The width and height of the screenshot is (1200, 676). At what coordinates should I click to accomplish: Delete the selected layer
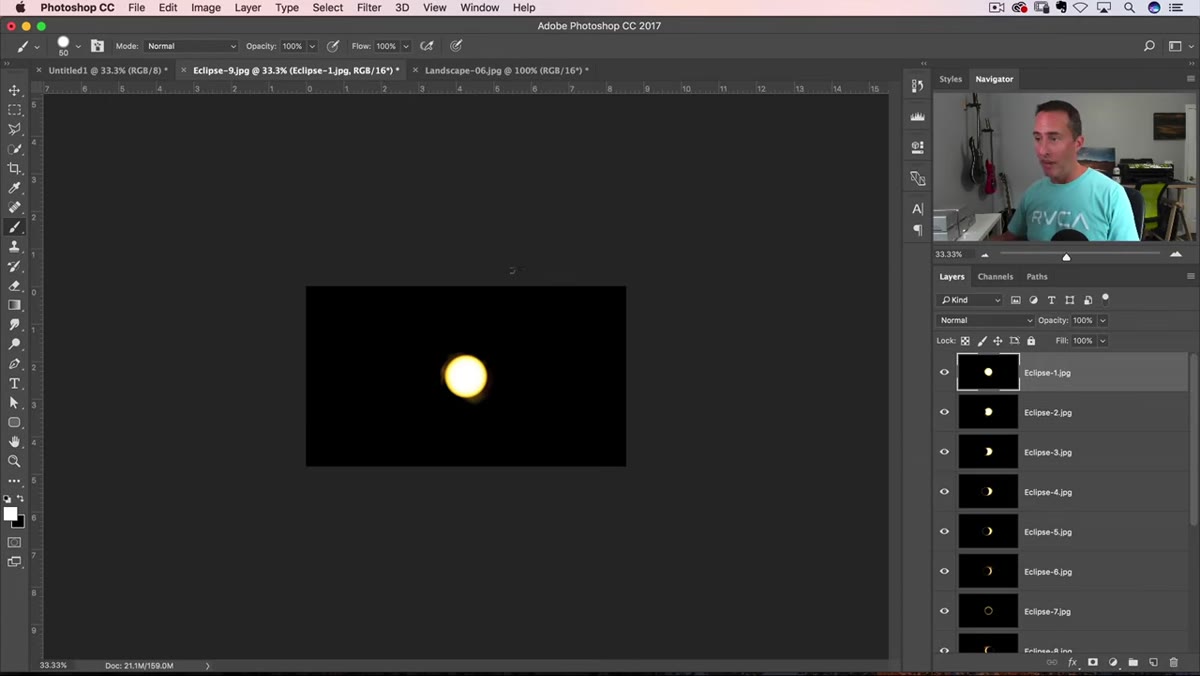coord(1174,662)
